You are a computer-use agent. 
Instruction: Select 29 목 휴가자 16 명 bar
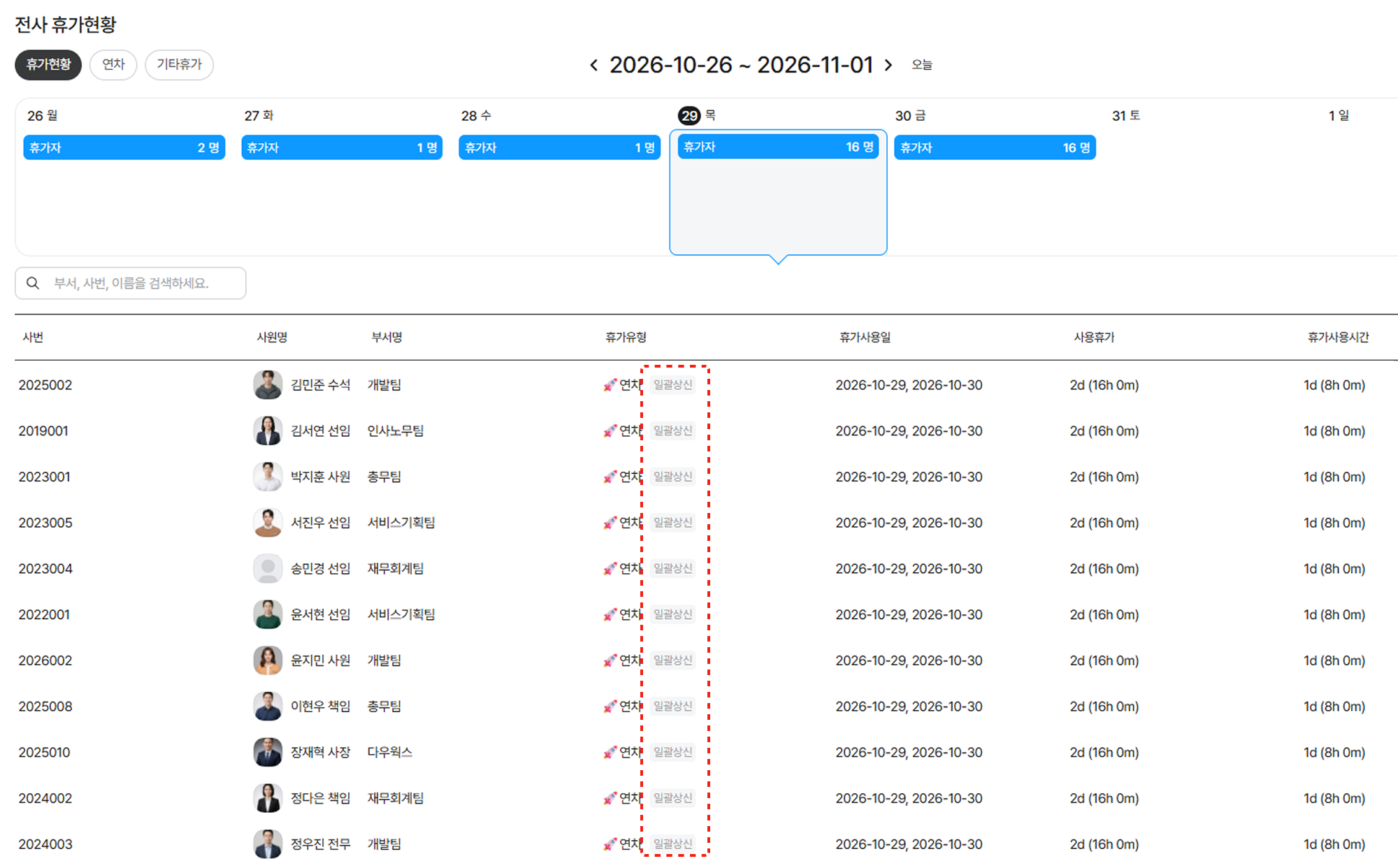click(x=778, y=147)
